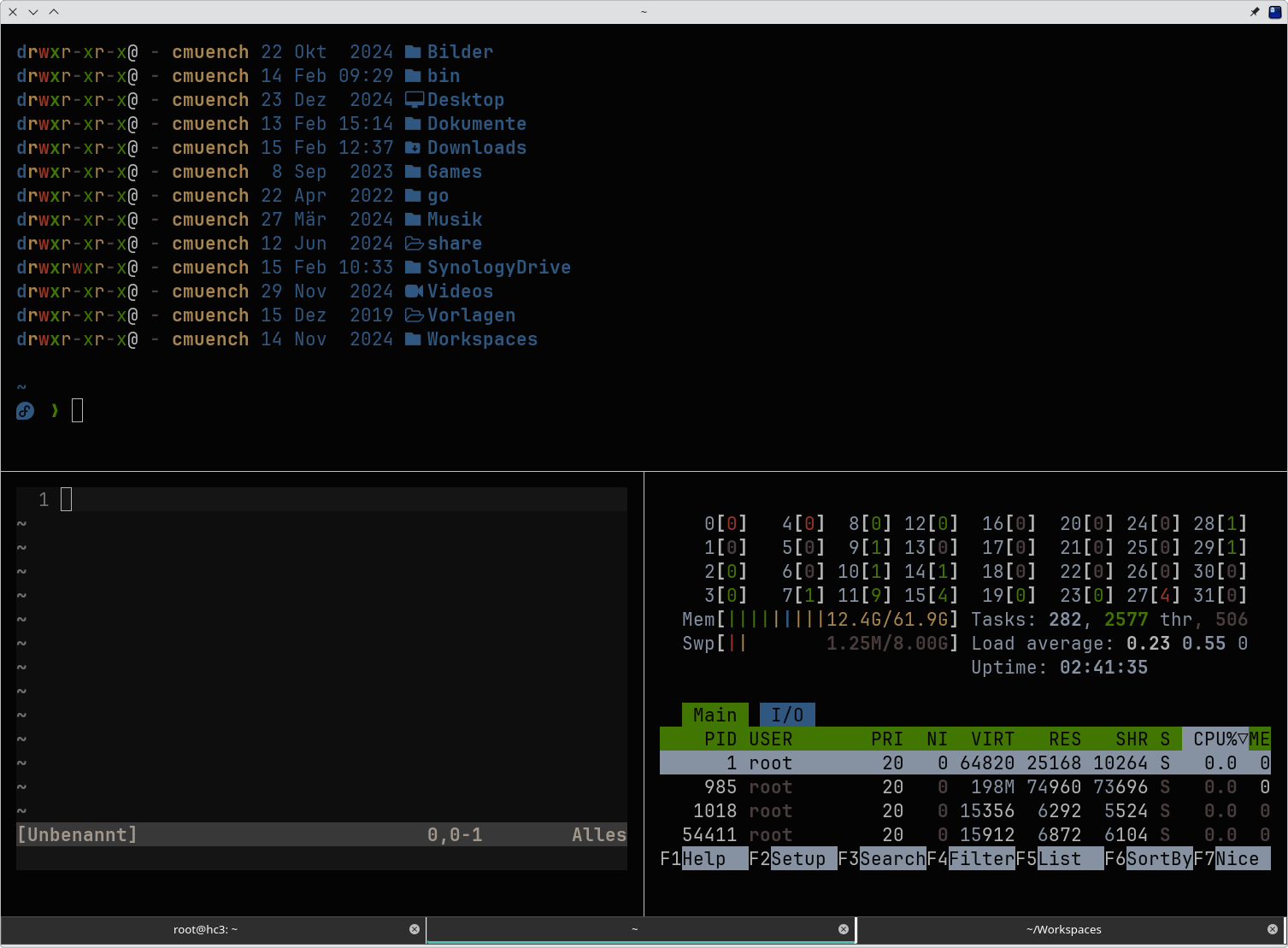The height and width of the screenshot is (948, 1288).
Task: Click the open folder icon beside Vorlagen
Action: (x=415, y=315)
